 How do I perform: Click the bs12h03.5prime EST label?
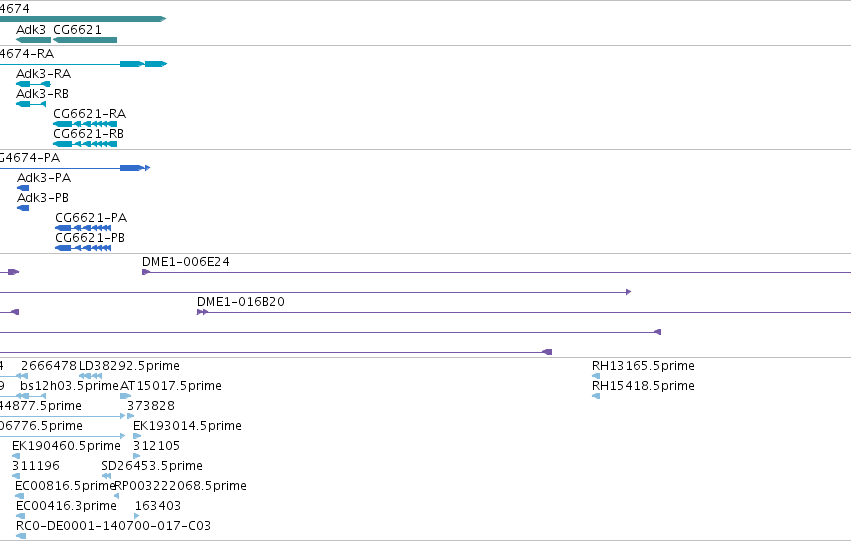tap(69, 386)
